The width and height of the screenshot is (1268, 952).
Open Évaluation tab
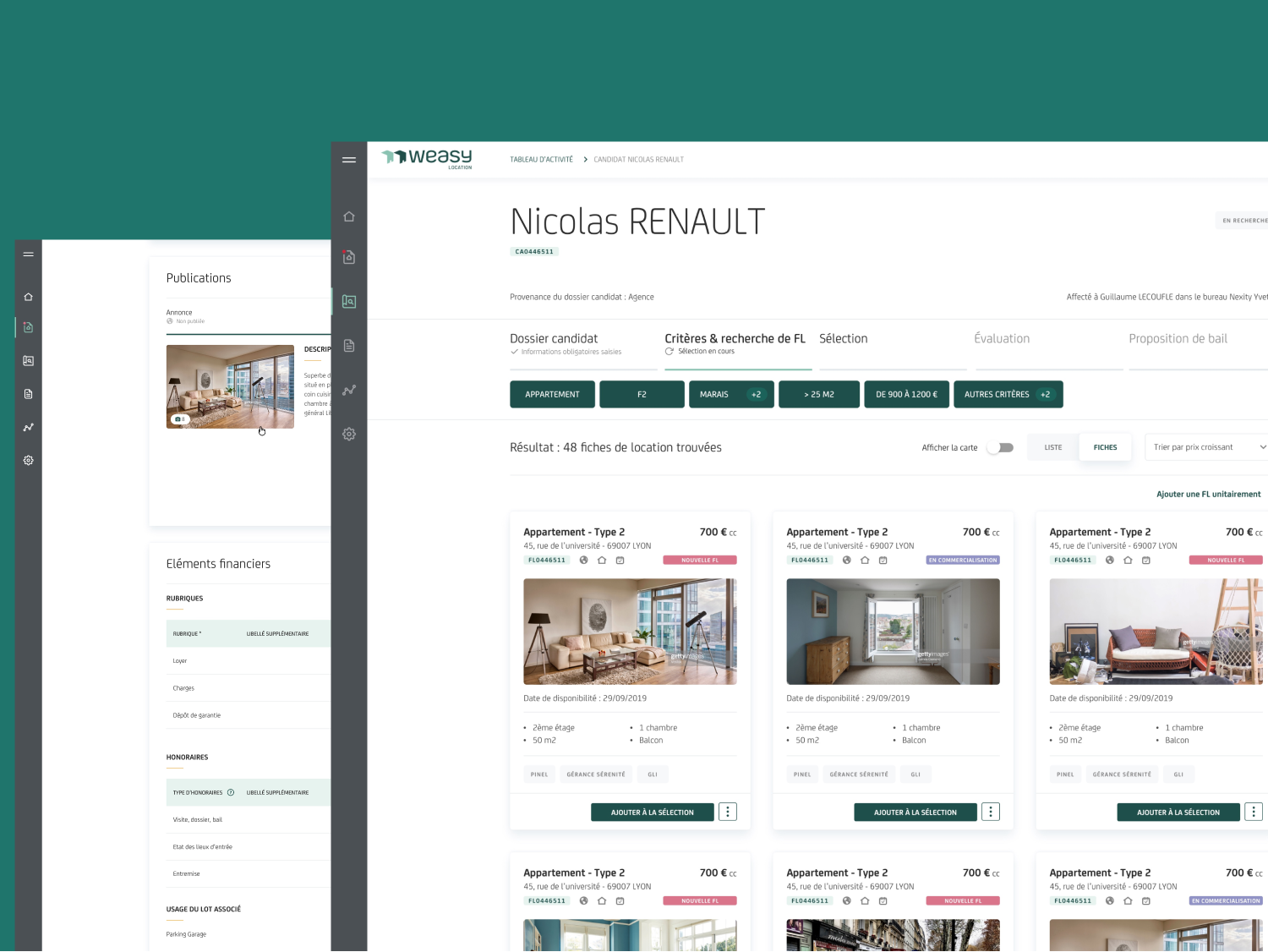click(x=1048, y=345)
